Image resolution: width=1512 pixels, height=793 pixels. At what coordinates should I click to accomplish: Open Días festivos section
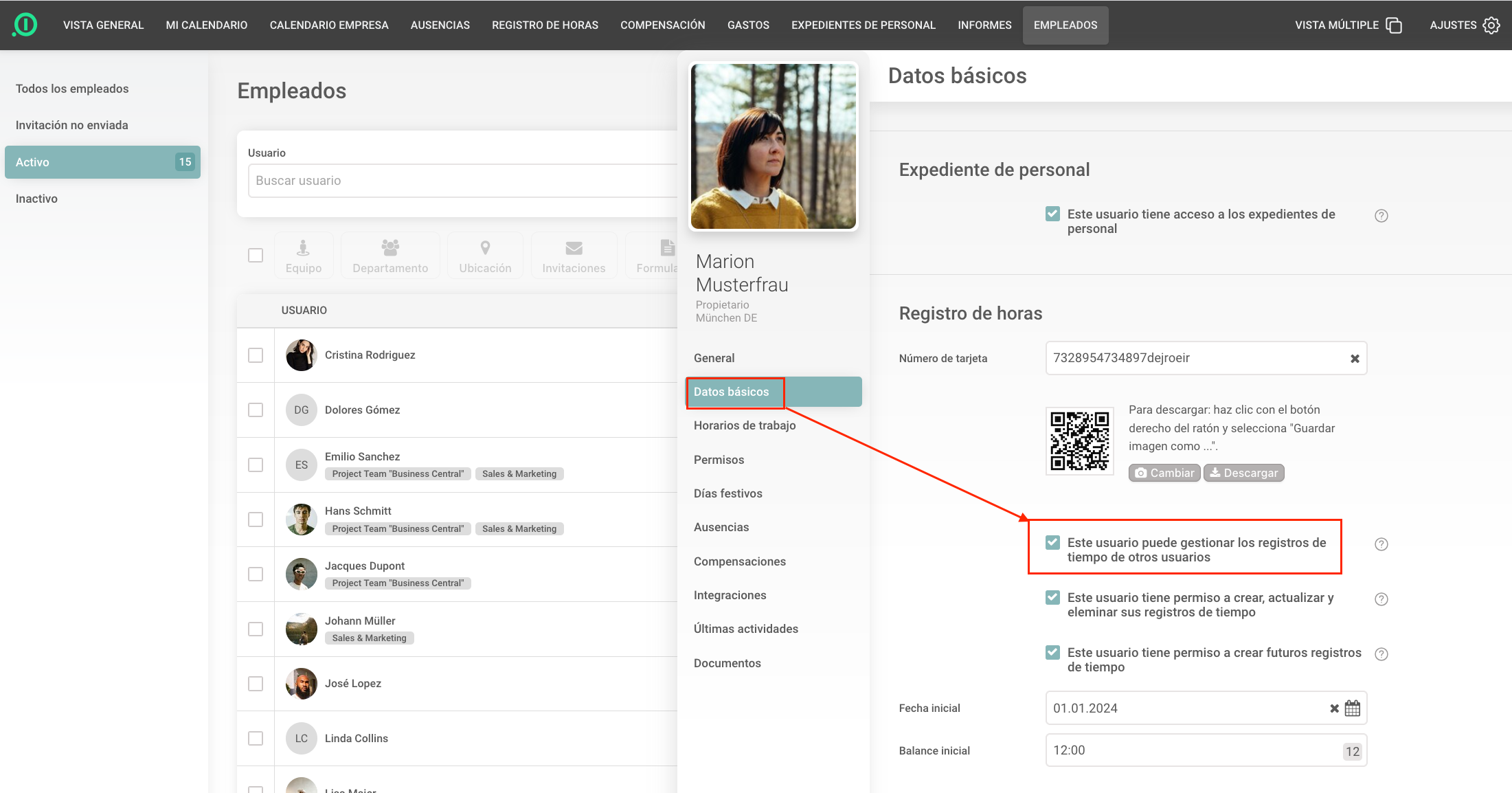click(x=774, y=494)
